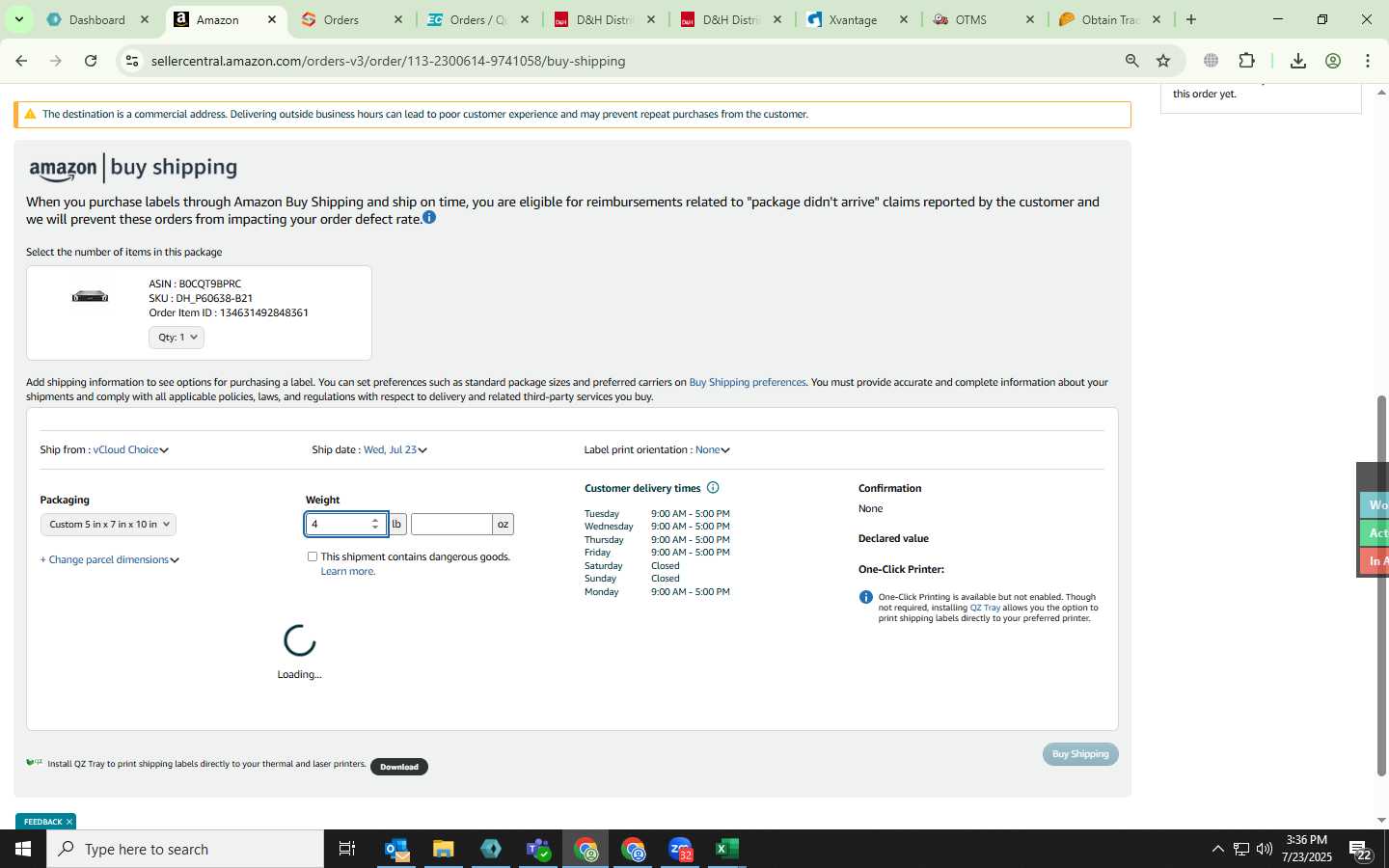Image resolution: width=1389 pixels, height=868 pixels.
Task: Open File Explorer from the taskbar
Action: coord(443,849)
